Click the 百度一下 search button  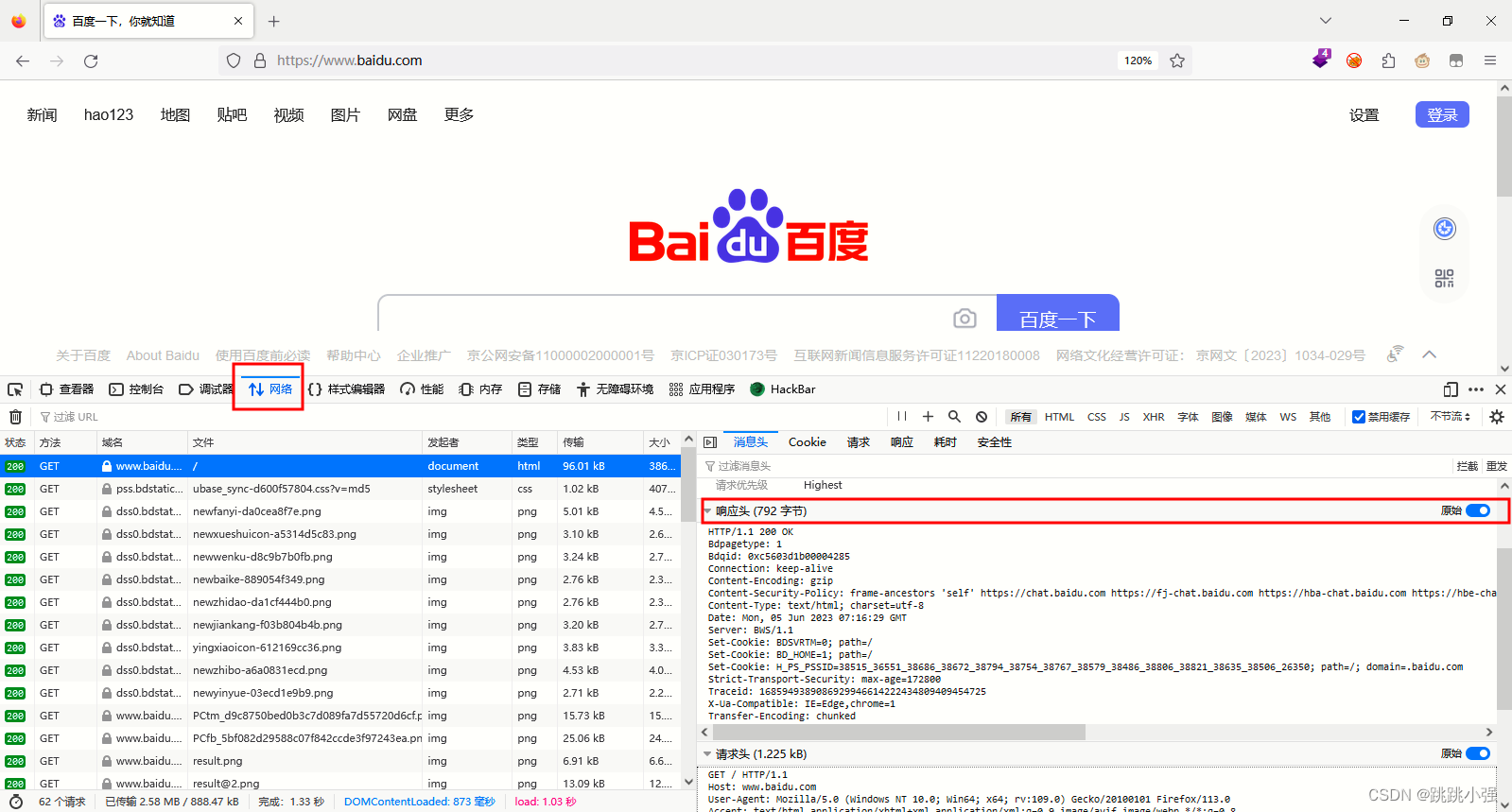[1058, 313]
